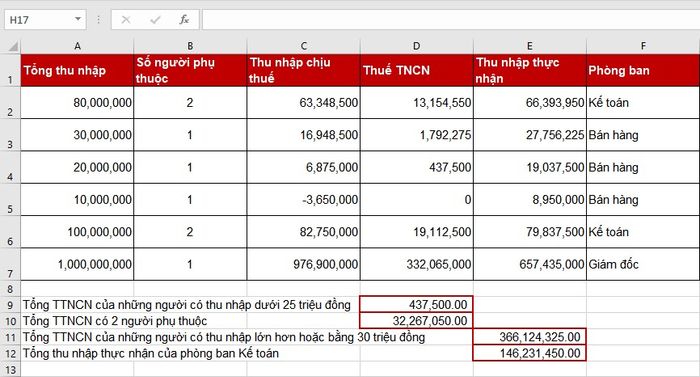Screen dimensions: 700x377
Task: Select result cell 146,231,450.00
Action: click(529, 353)
